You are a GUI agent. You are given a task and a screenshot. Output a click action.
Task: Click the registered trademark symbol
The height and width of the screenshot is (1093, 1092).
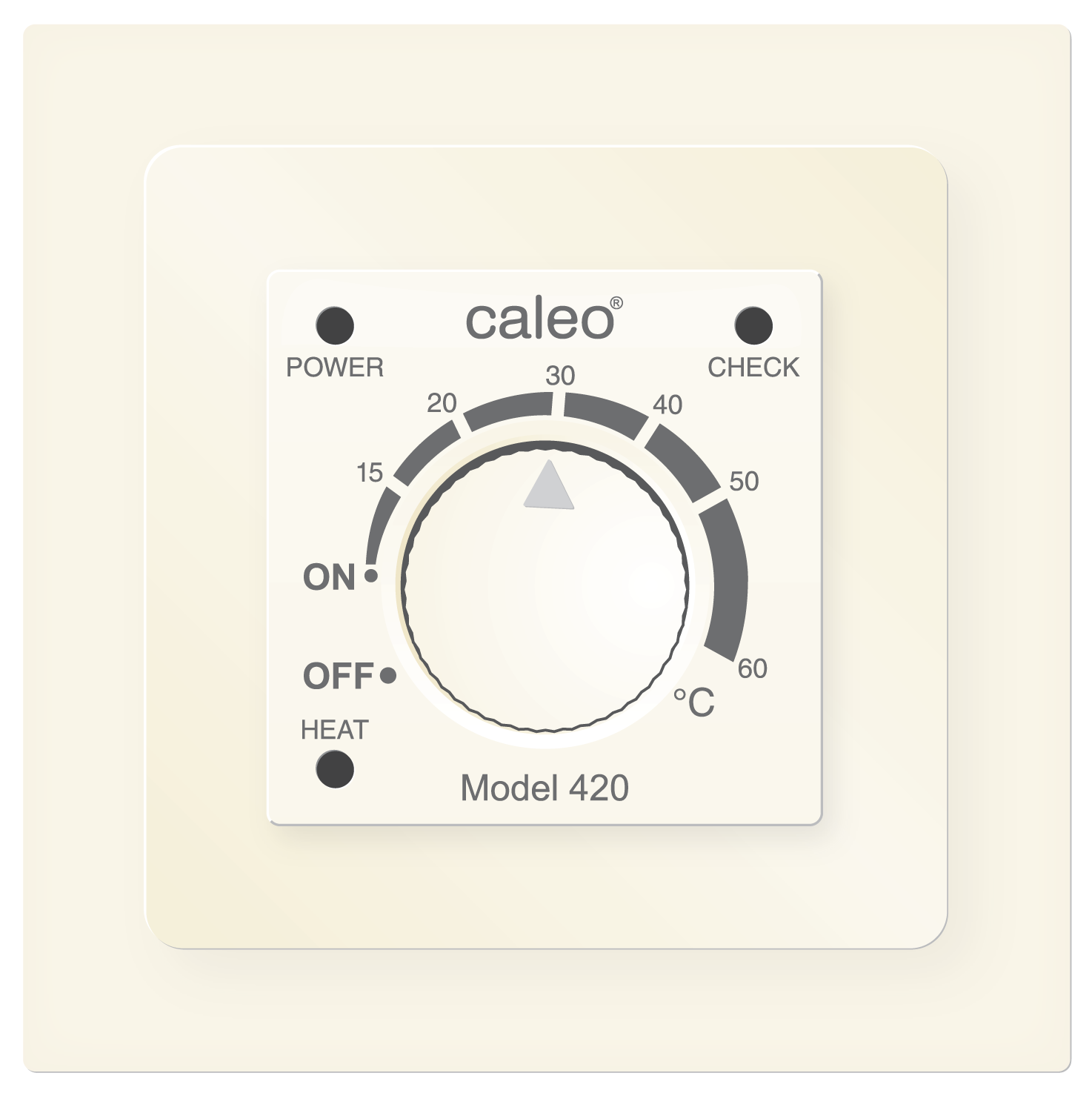pyautogui.click(x=616, y=302)
